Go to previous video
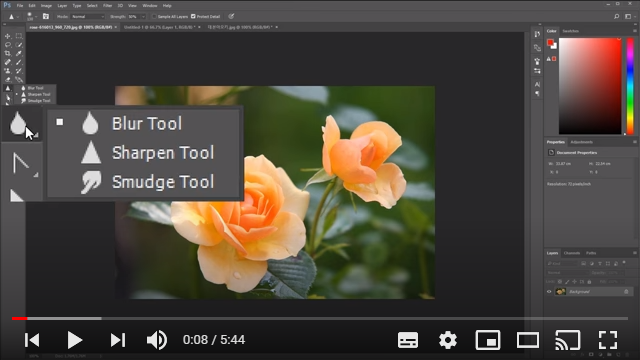Viewport: 640px width, 360px height. click(x=32, y=340)
